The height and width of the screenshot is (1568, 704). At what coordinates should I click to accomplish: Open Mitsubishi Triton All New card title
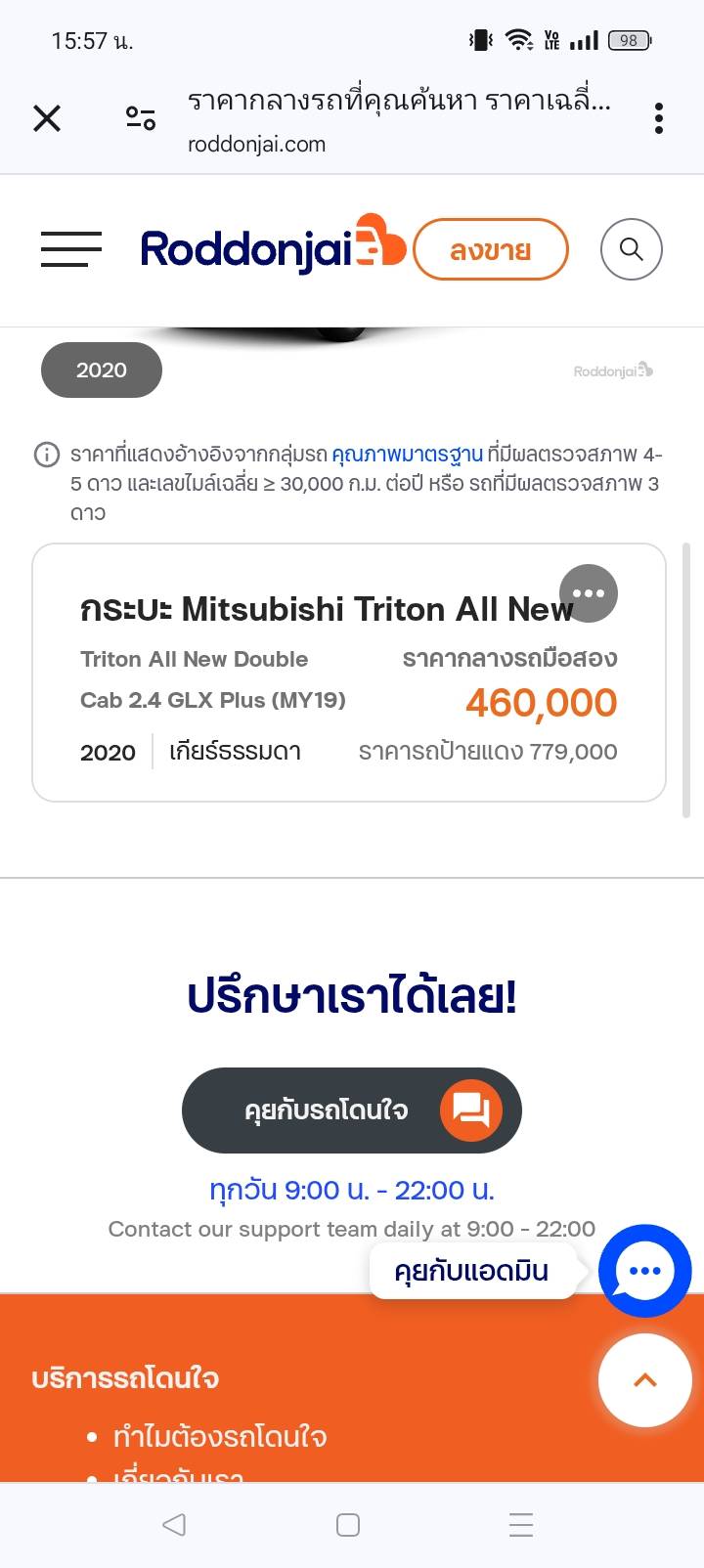tap(326, 609)
